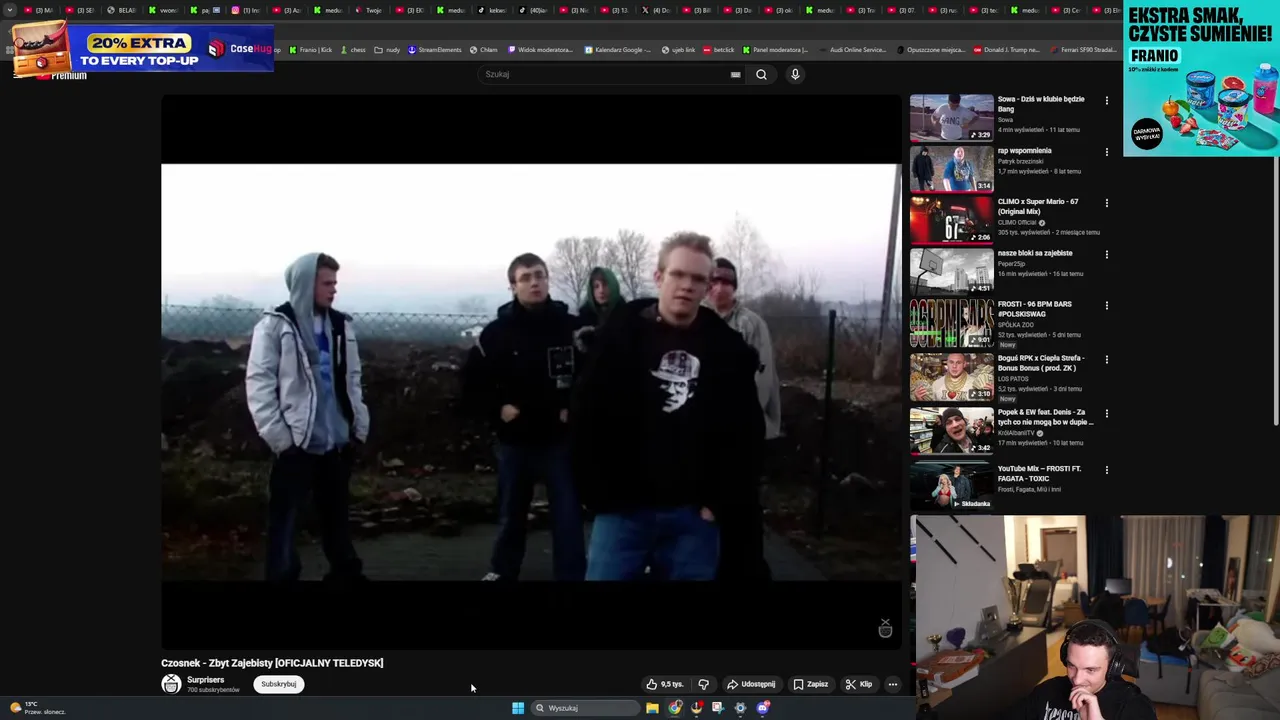Click the video title Czosnek - Zbyt Zajebisty
1280x720 pixels.
coord(272,663)
